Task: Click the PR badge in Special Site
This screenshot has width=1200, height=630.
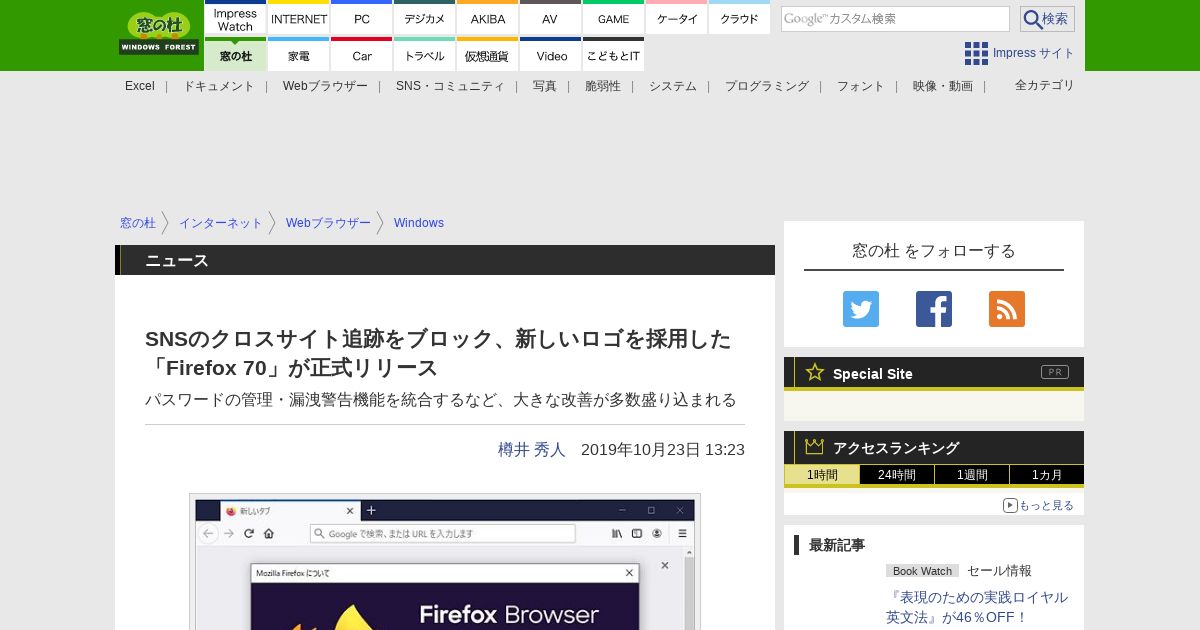Action: [1055, 372]
